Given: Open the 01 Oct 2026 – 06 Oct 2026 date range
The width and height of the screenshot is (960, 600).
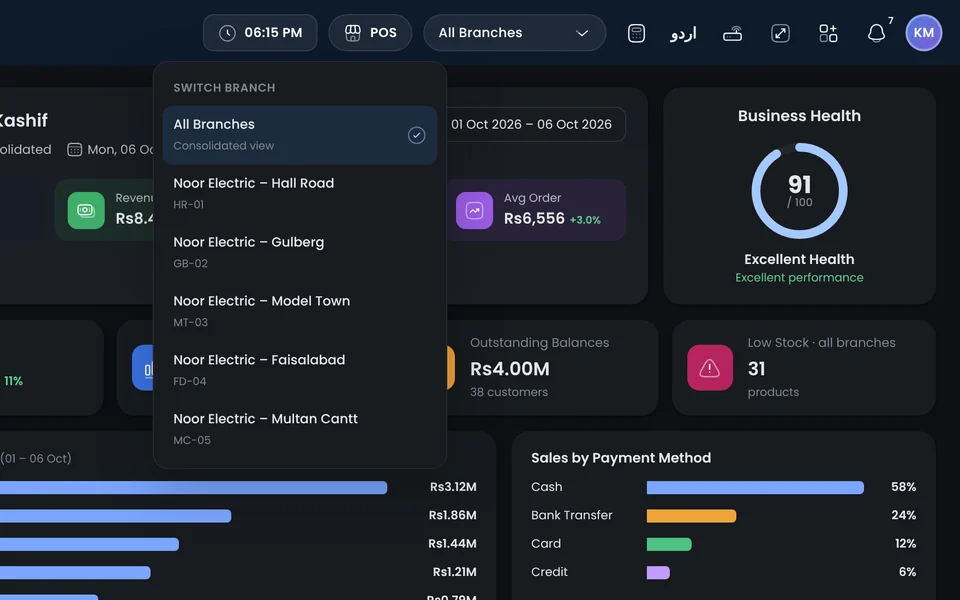Looking at the screenshot, I should click(x=533, y=124).
